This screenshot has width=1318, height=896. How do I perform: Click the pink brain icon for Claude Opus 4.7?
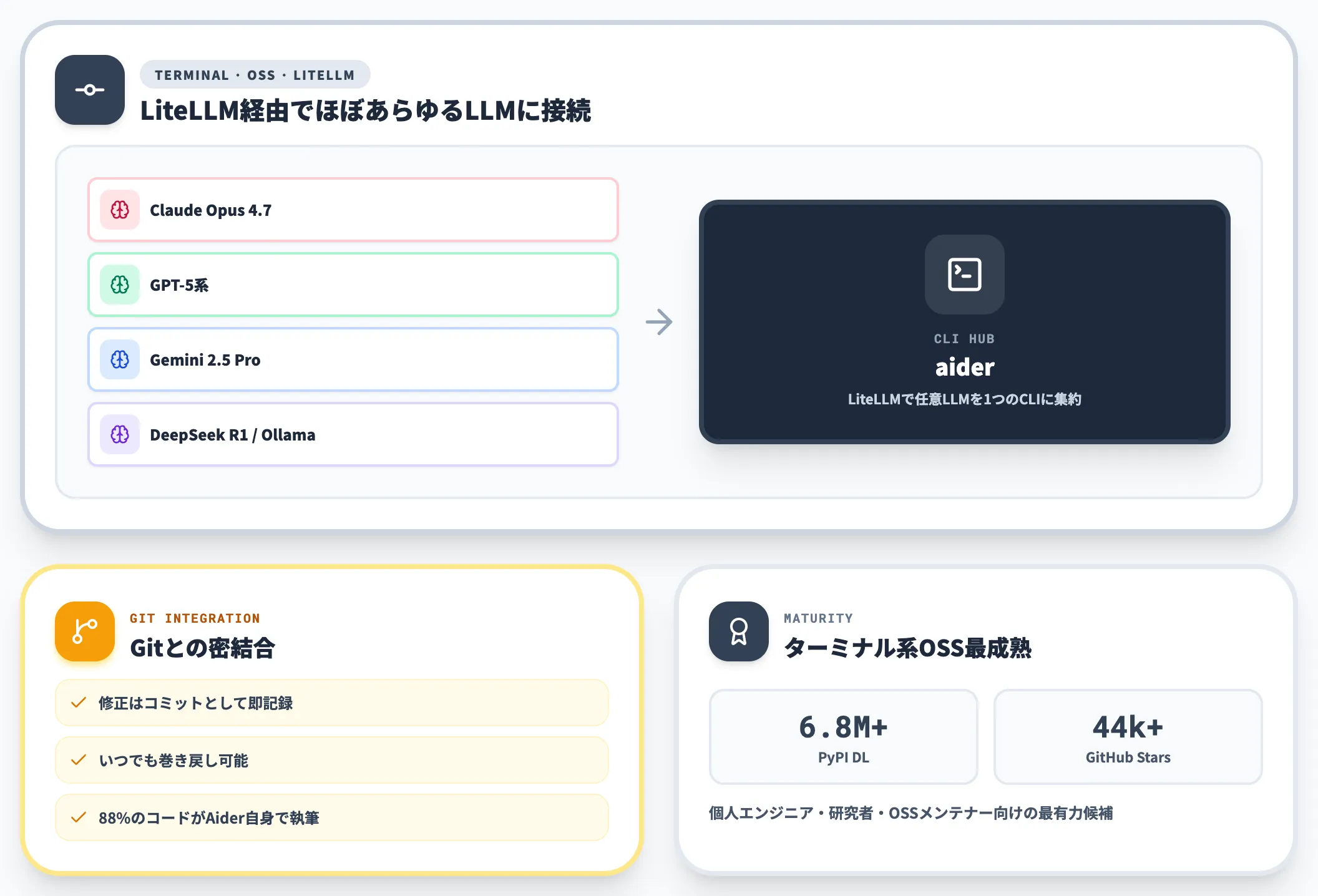[120, 210]
